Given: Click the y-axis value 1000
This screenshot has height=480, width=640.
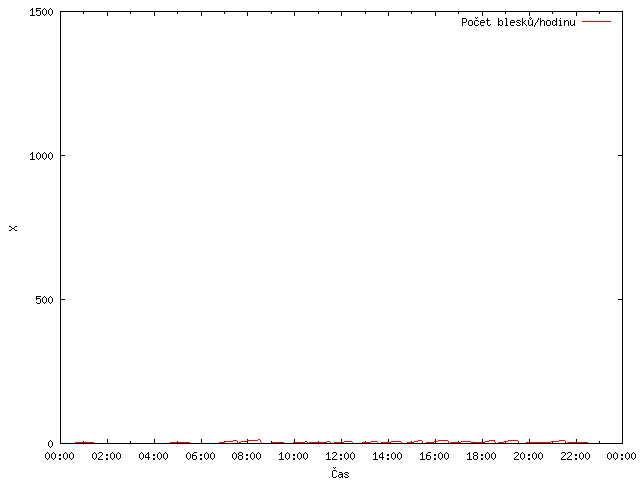Looking at the screenshot, I should [x=41, y=156].
